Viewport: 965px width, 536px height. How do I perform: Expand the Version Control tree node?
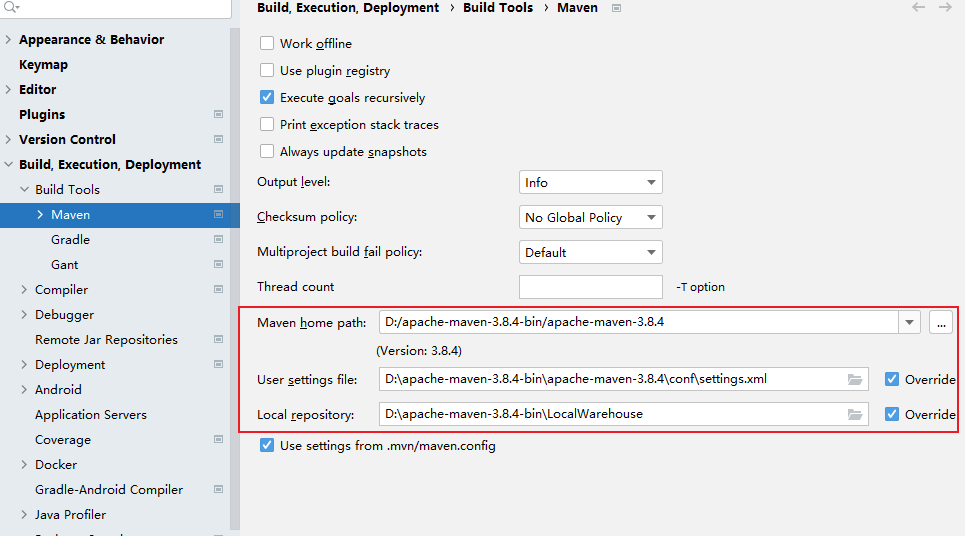(x=9, y=140)
